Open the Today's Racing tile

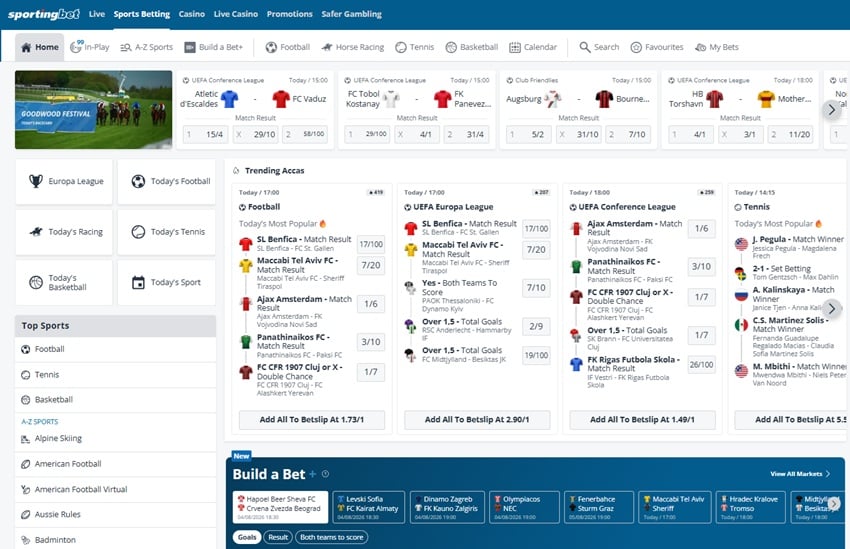[64, 232]
